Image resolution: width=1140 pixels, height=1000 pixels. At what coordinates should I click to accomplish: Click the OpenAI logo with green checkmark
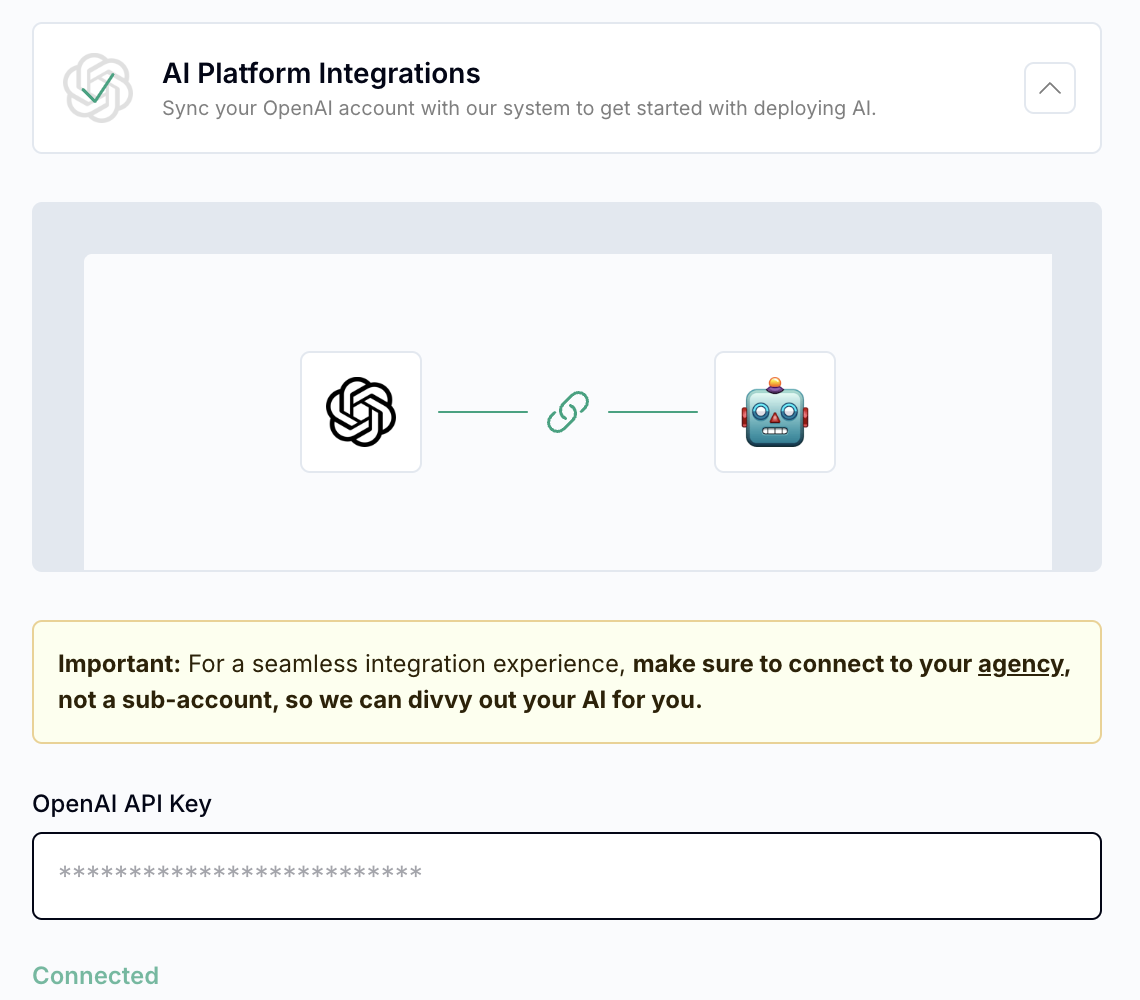[97, 87]
